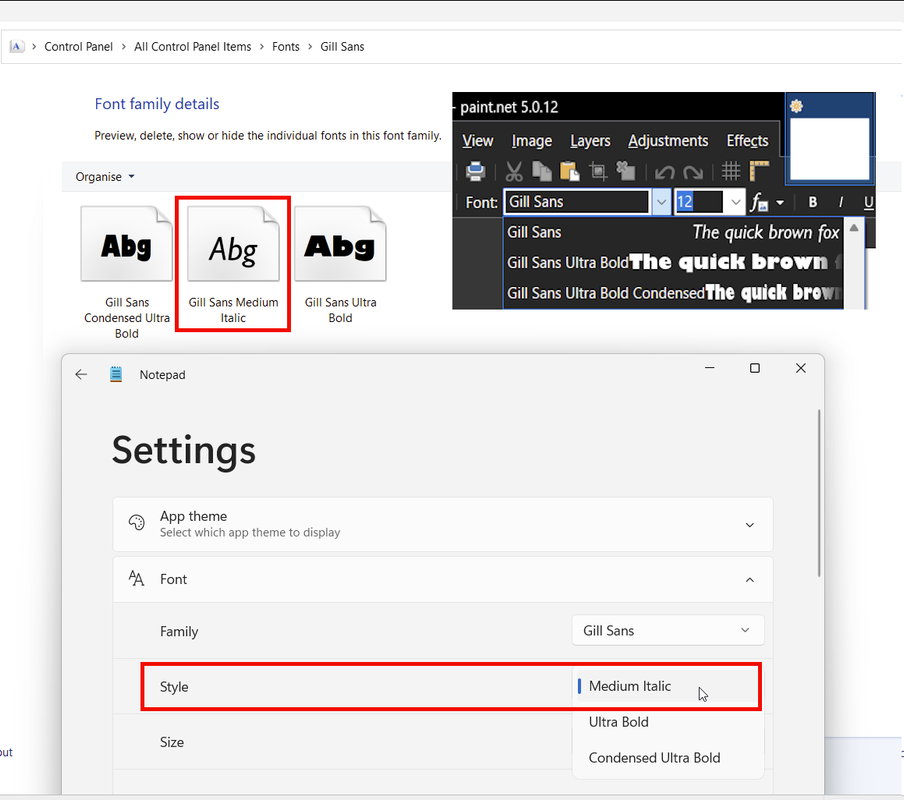Click the Notepad app icon in title bar
The width and height of the screenshot is (904, 800).
[x=116, y=375]
